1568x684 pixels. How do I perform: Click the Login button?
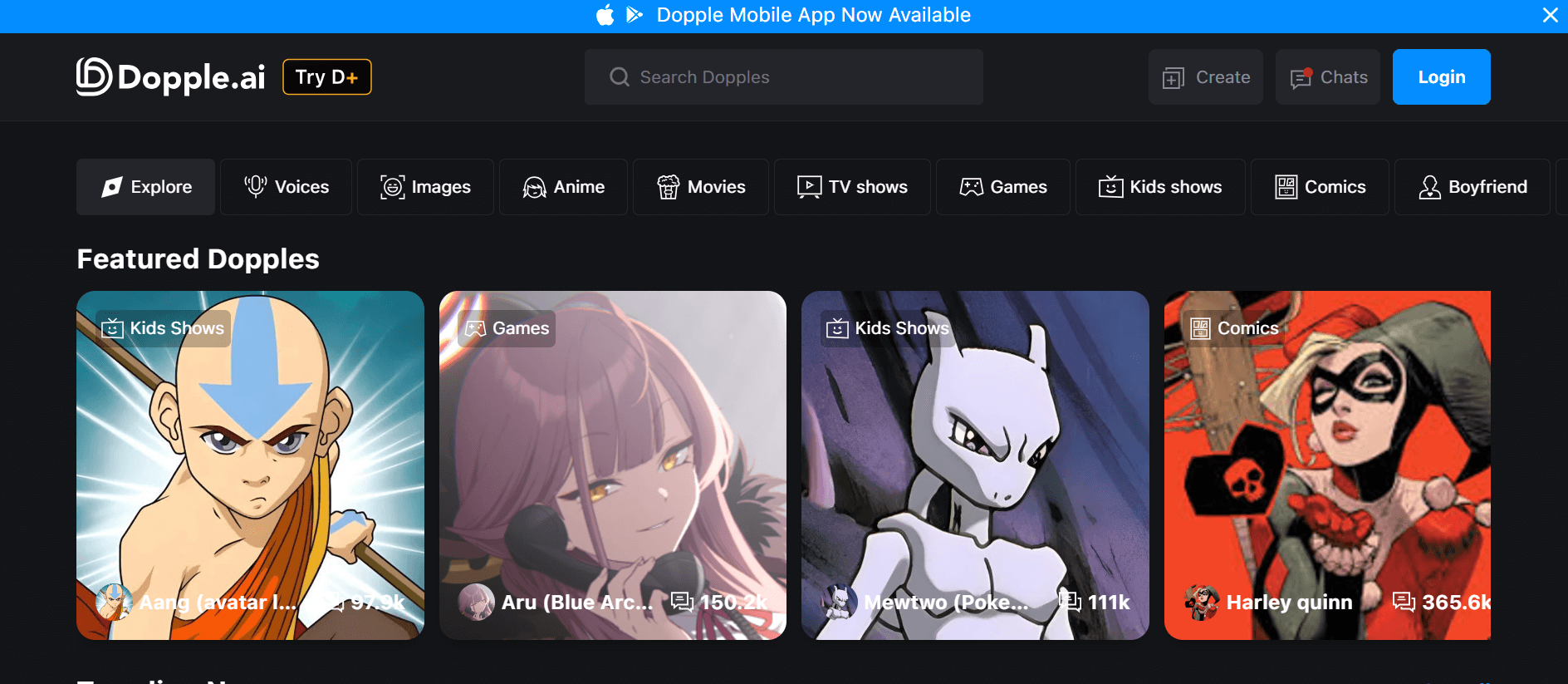point(1442,77)
